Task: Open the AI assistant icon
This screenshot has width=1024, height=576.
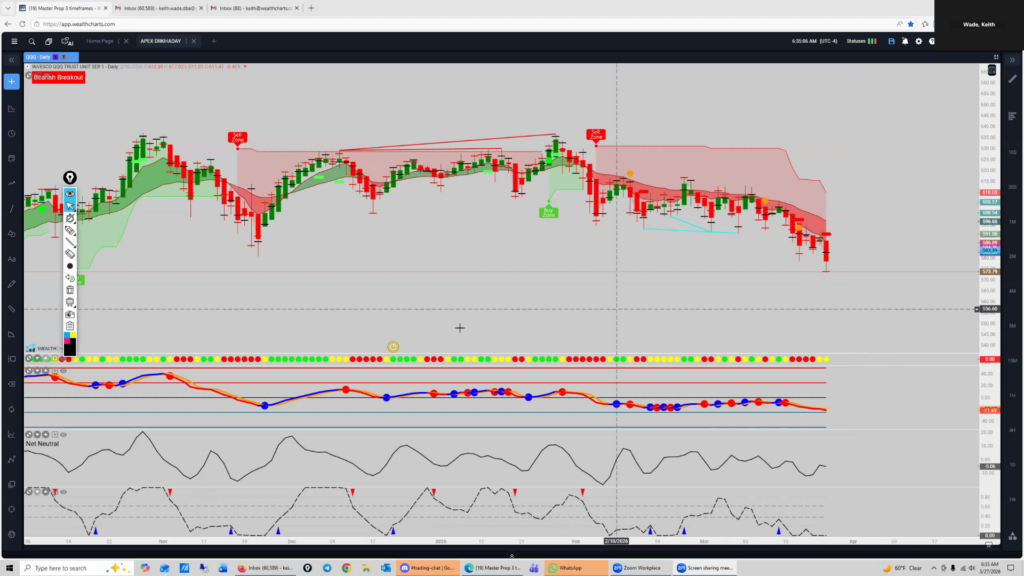Action: coord(68,41)
